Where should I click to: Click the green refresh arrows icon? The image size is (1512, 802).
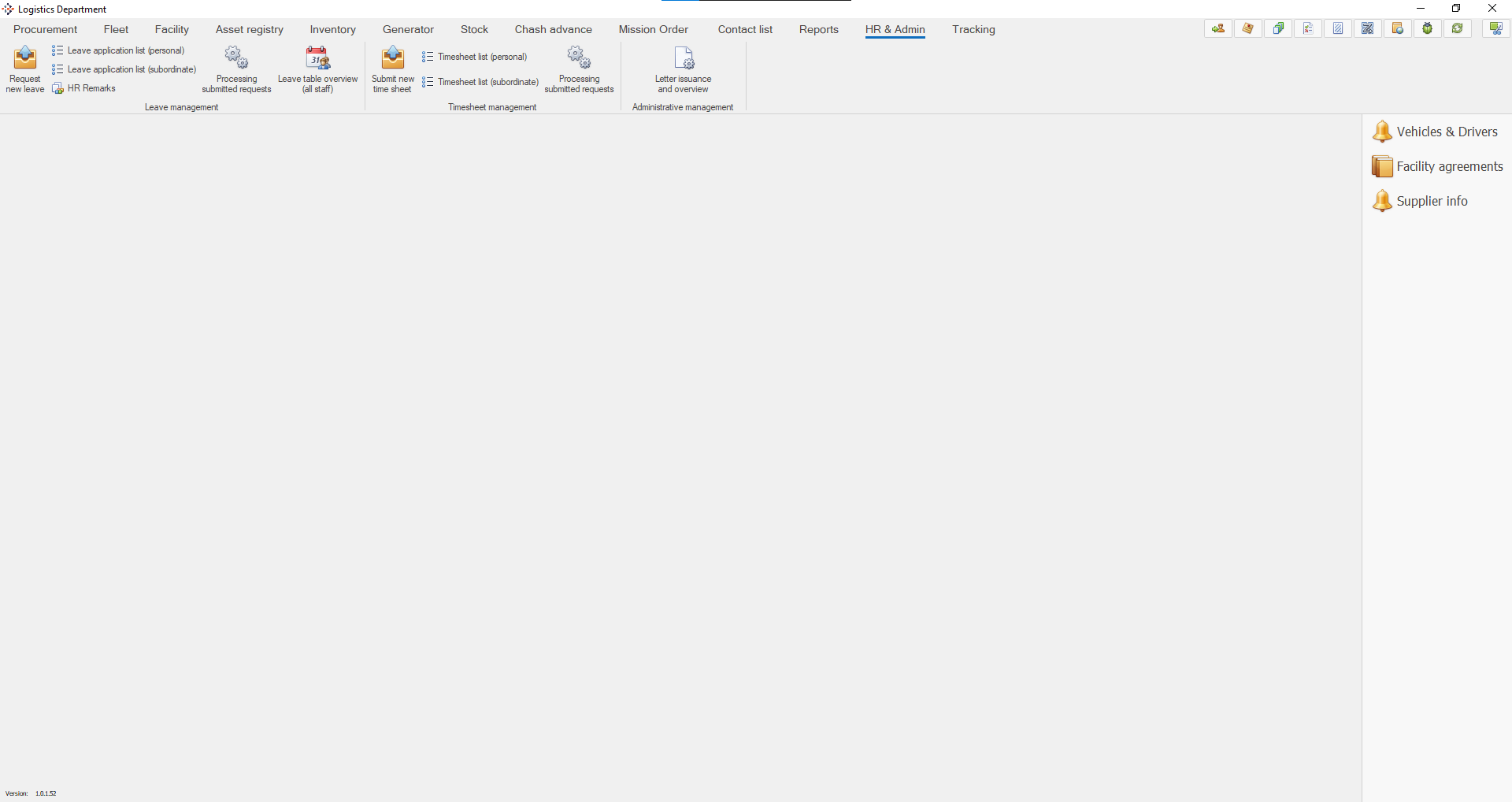(x=1457, y=29)
